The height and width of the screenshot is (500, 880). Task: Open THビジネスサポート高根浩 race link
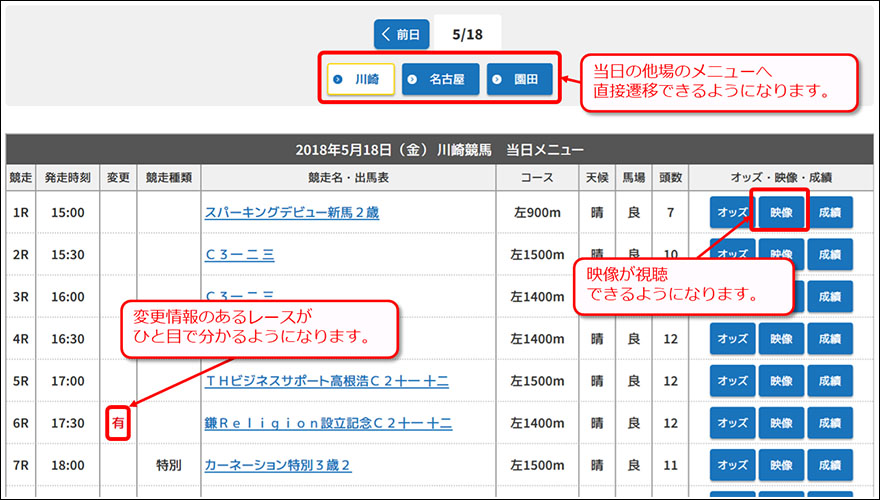pos(326,381)
